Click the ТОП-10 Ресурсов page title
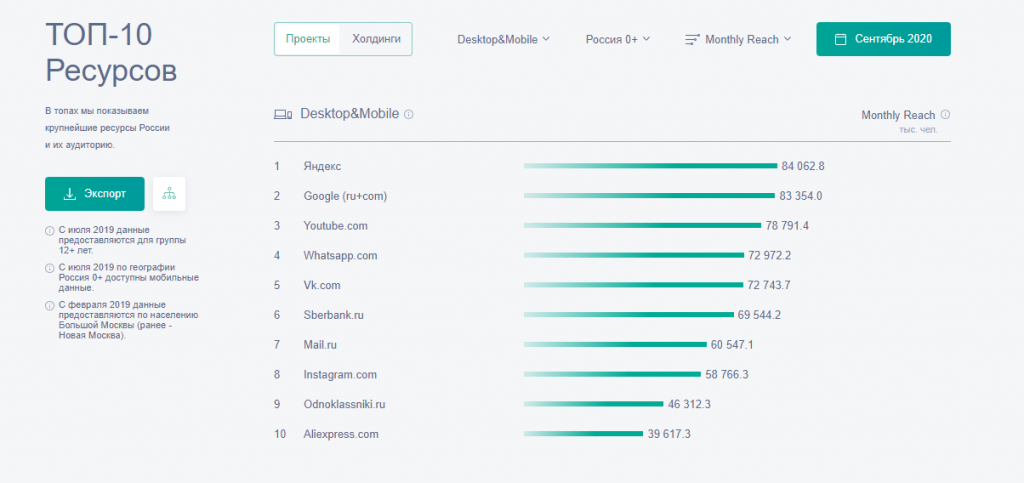This screenshot has height=483, width=1024. click(x=111, y=53)
